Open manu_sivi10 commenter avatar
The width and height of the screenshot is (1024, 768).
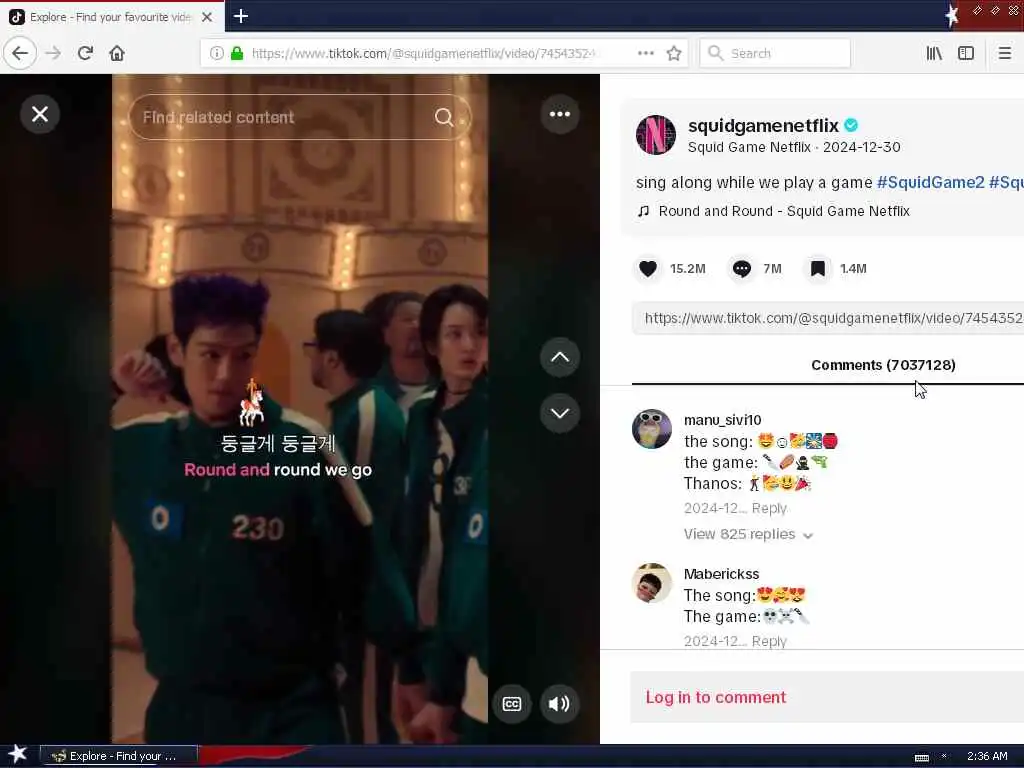tap(652, 429)
